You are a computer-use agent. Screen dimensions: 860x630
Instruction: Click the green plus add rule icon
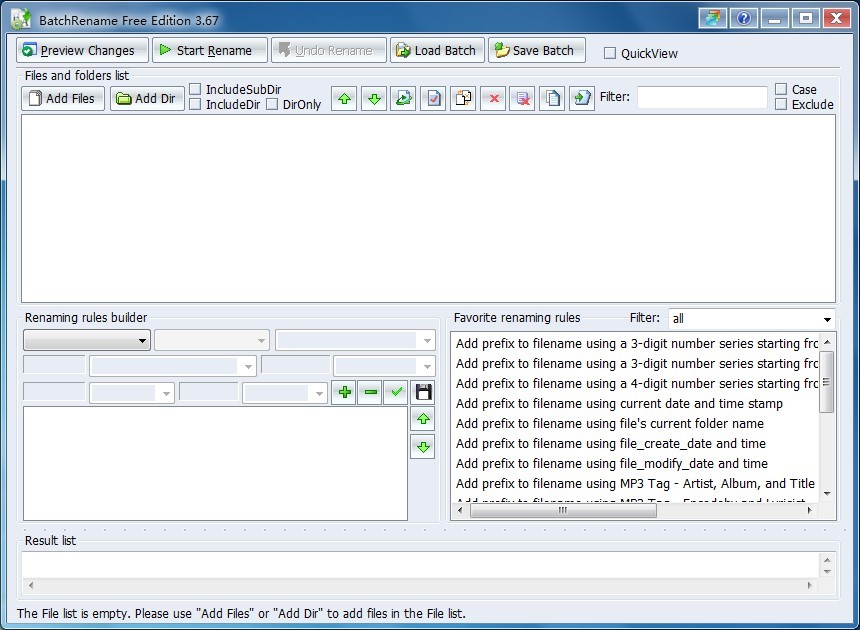pos(344,392)
